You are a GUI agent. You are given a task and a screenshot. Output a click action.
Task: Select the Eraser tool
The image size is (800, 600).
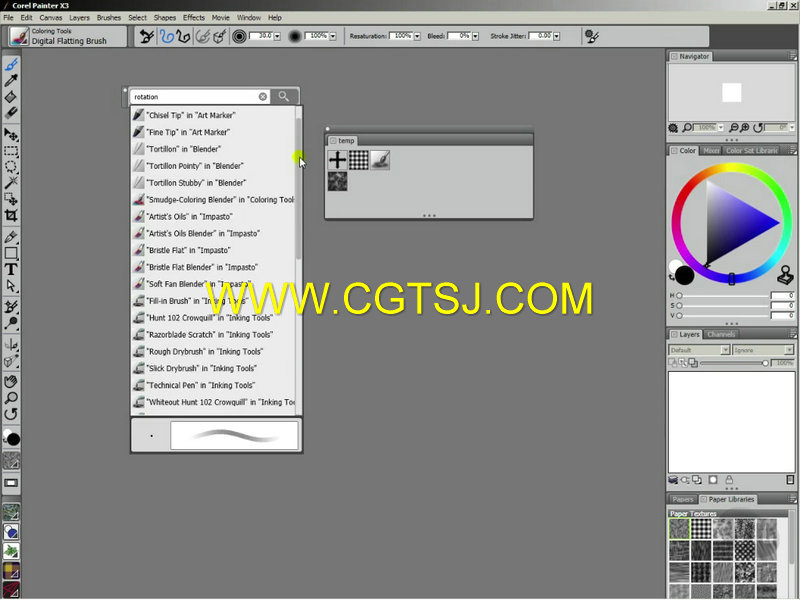click(11, 112)
